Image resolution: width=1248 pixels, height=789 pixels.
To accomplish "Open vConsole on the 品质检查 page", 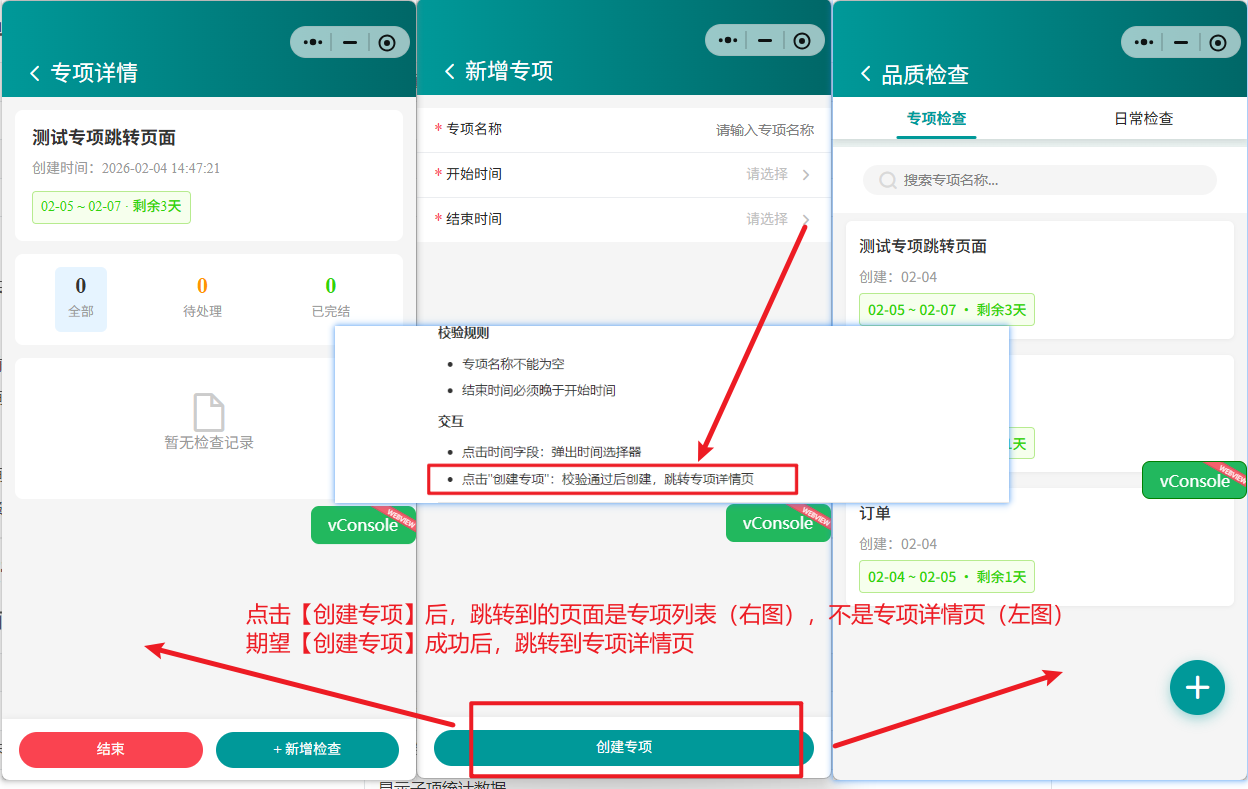I will [x=1193, y=481].
